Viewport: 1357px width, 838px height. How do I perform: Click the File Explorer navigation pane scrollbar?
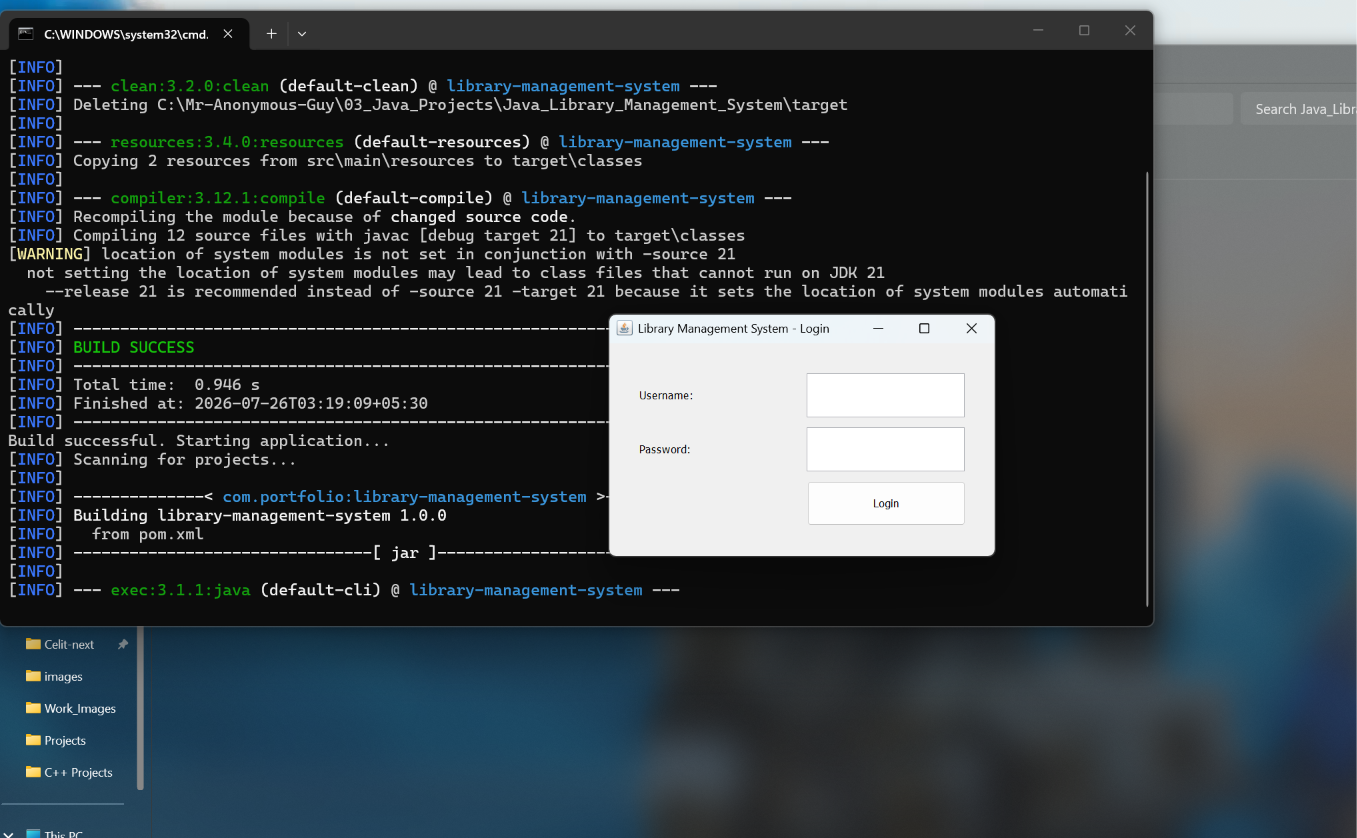point(141,708)
